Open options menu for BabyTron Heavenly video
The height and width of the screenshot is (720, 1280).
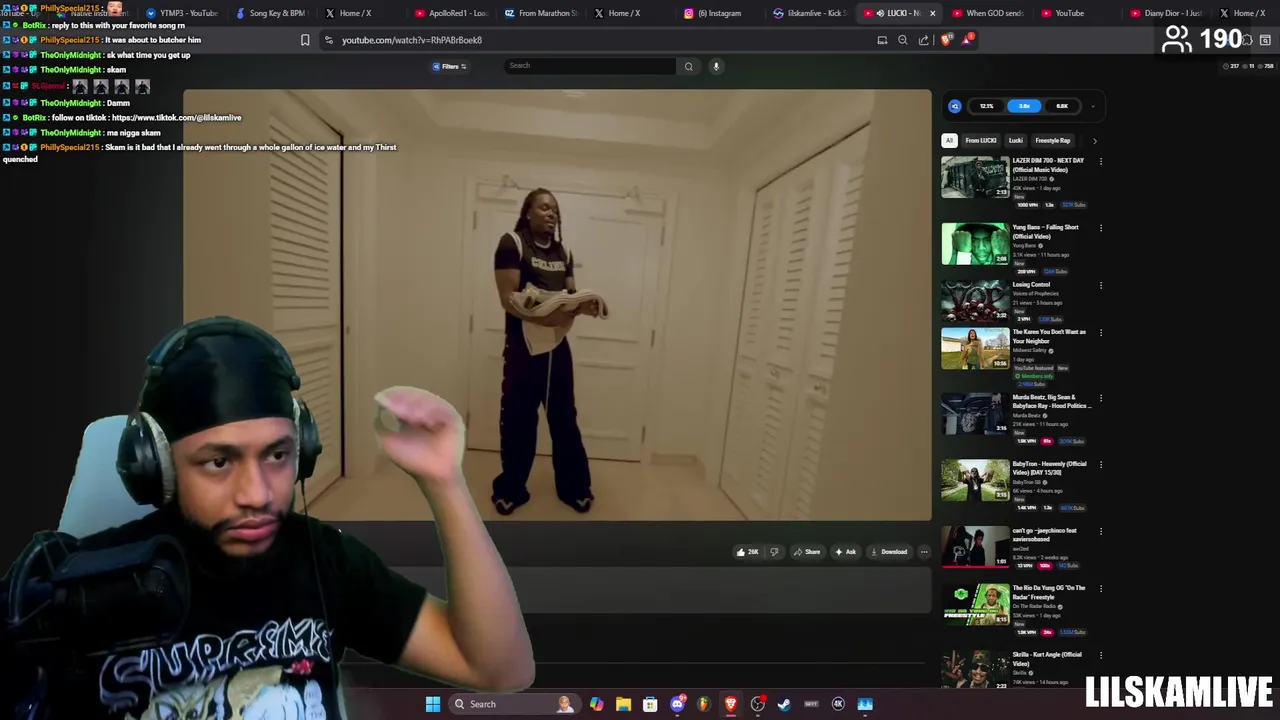click(1101, 464)
